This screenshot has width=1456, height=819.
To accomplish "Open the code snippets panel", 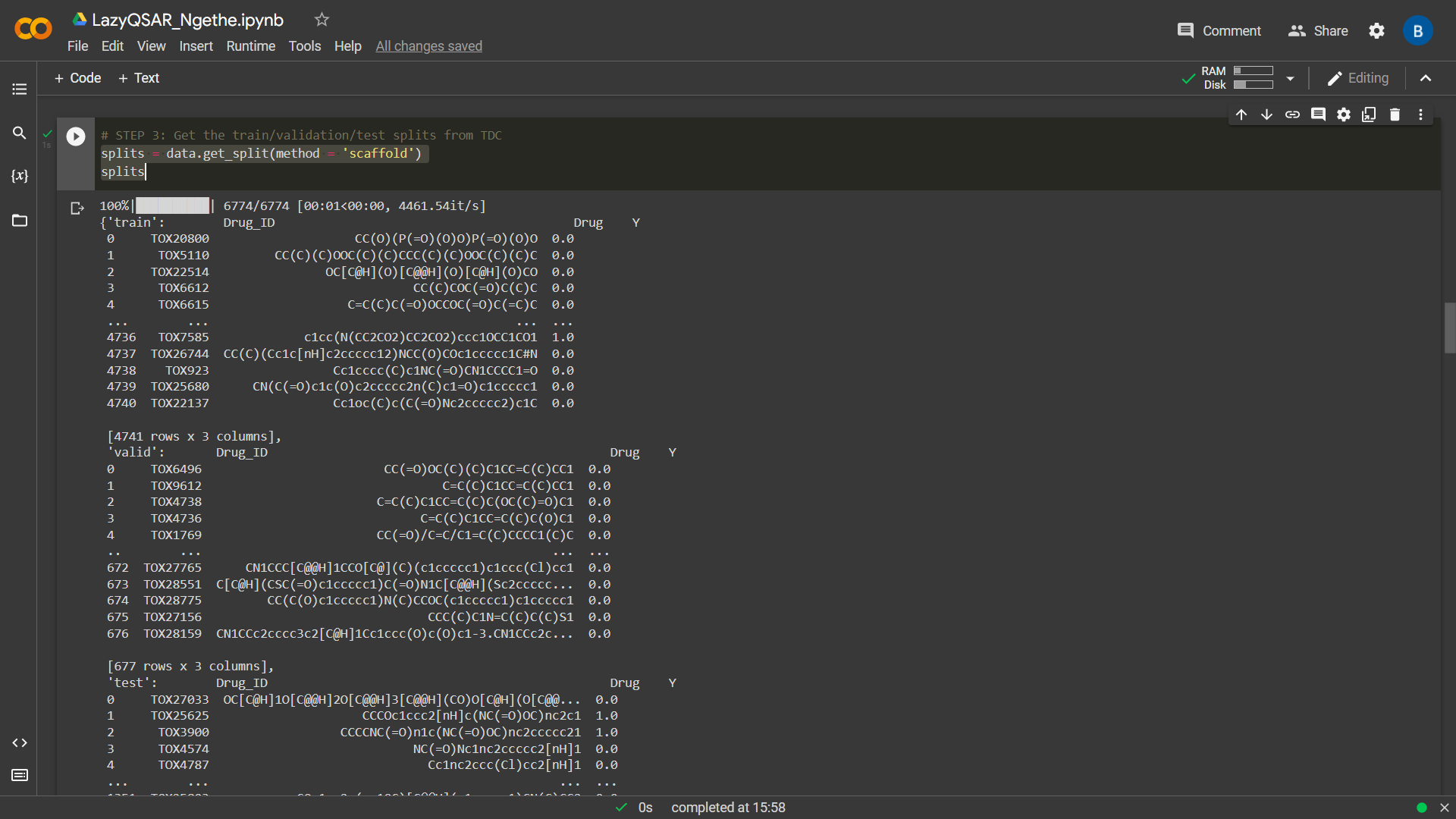I will [19, 743].
